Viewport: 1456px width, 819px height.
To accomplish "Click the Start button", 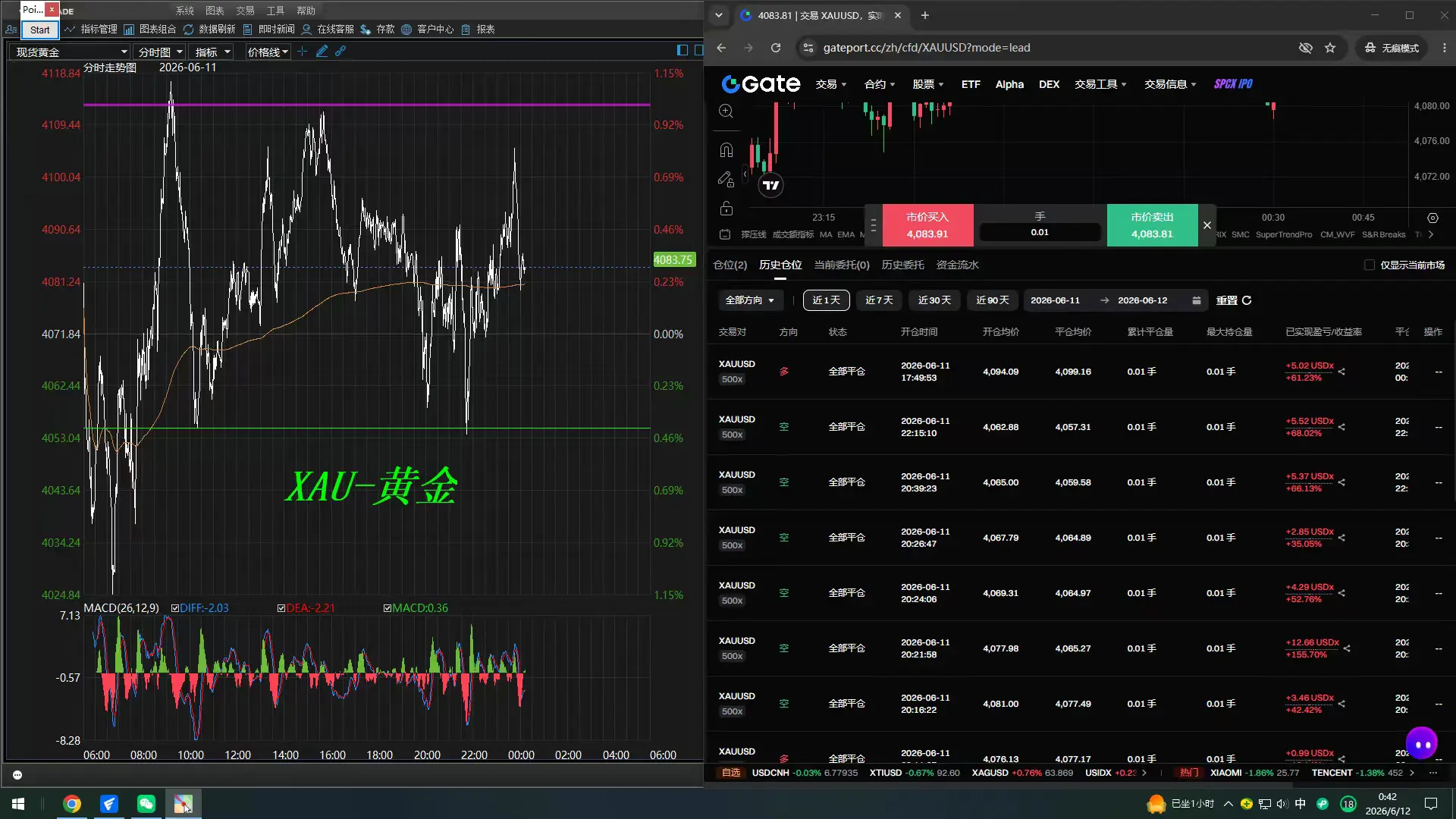I will pyautogui.click(x=39, y=30).
